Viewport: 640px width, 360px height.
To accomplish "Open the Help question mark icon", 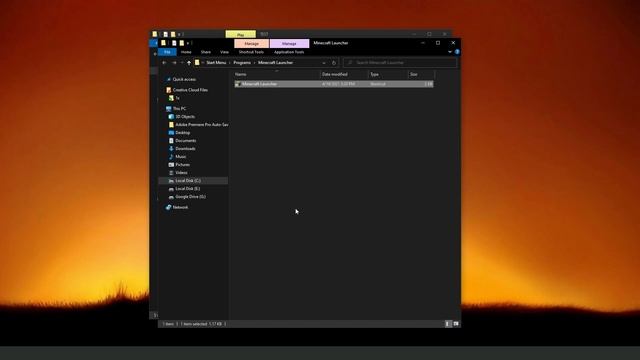I will (x=457, y=52).
